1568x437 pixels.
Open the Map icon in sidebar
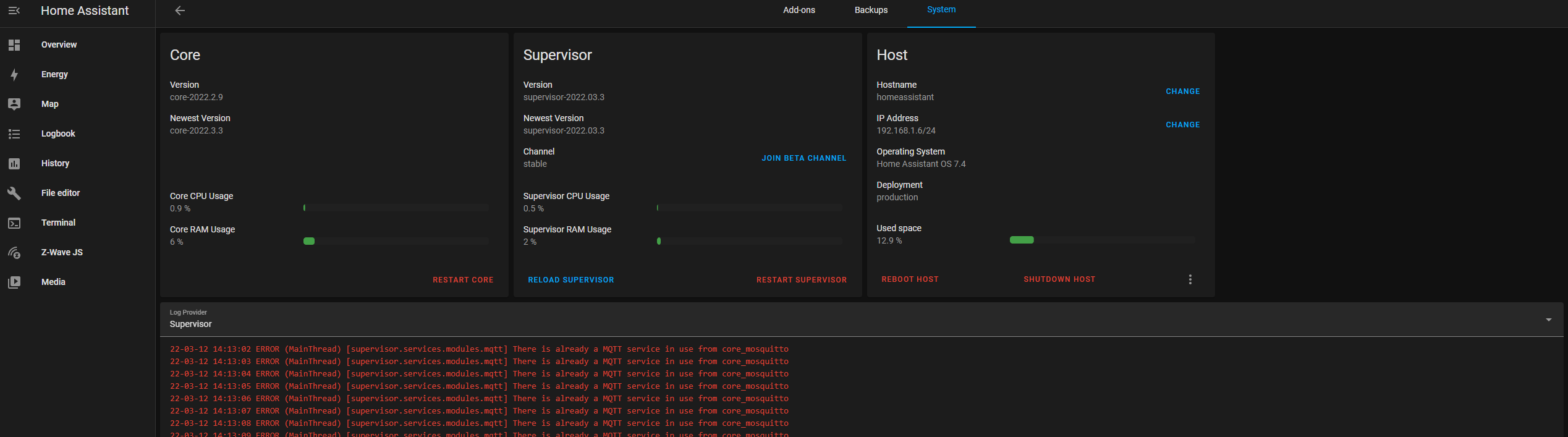(14, 104)
